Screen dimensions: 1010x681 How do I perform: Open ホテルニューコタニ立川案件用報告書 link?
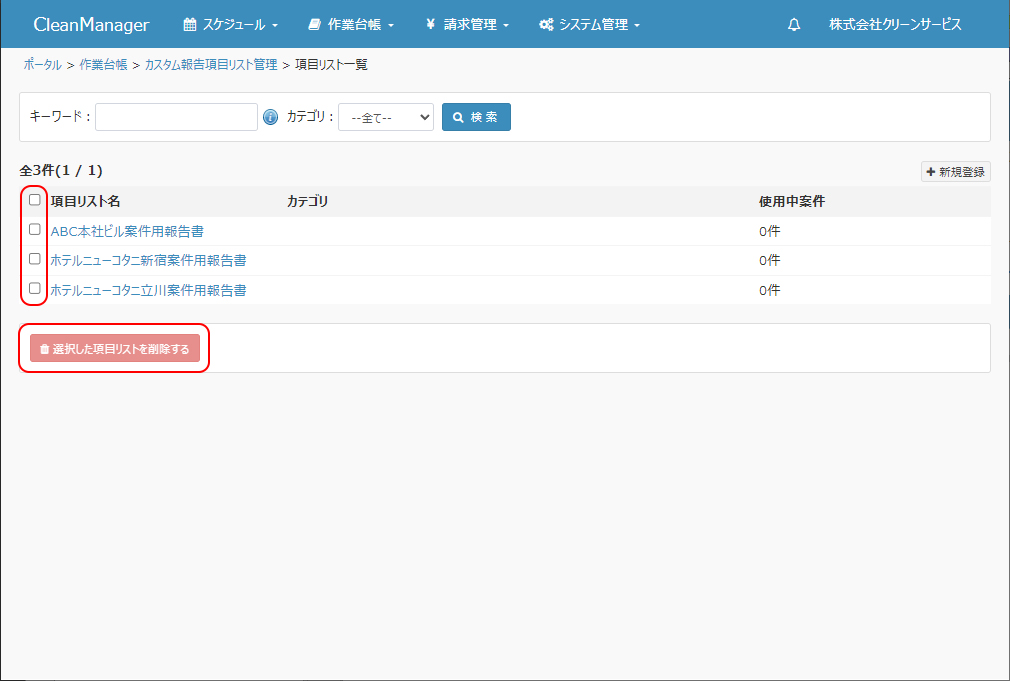tap(148, 290)
